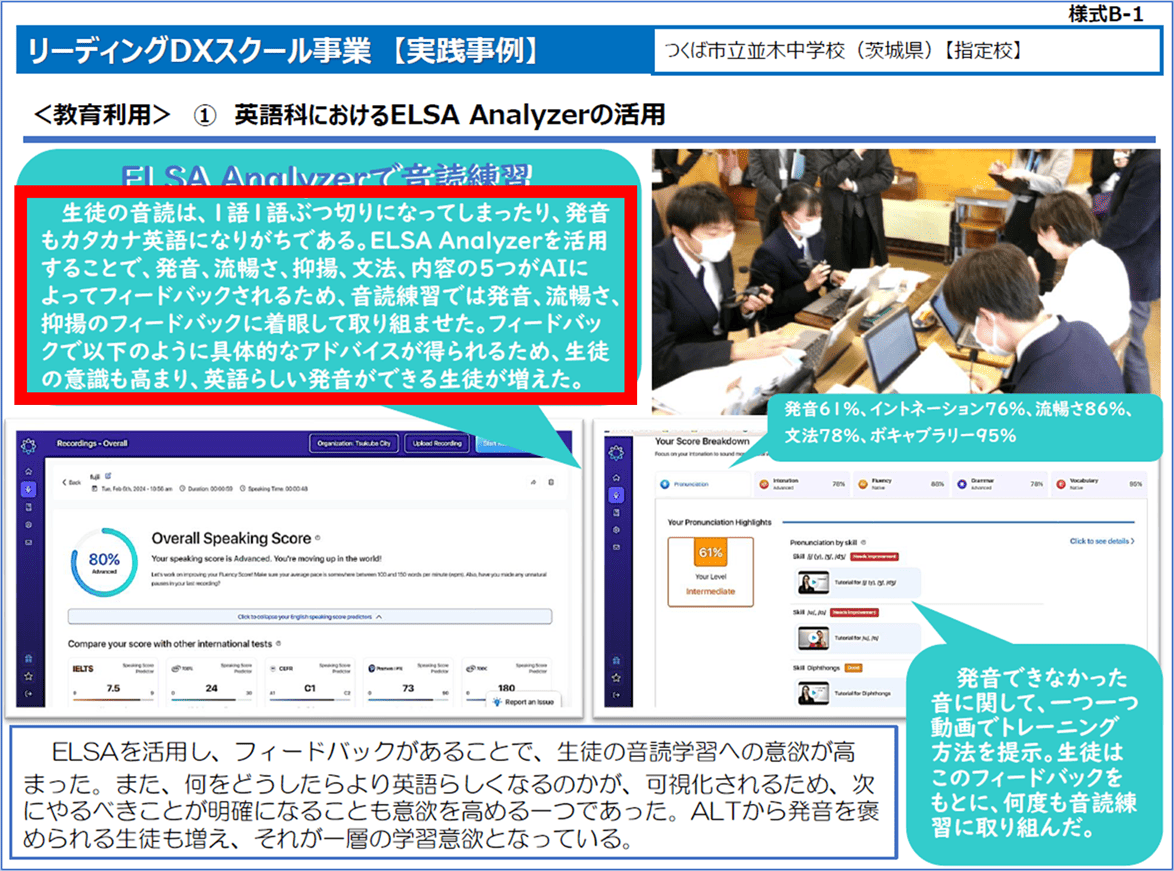The width and height of the screenshot is (1174, 871).
Task: Click trash icon on the recording header
Action: click(551, 482)
